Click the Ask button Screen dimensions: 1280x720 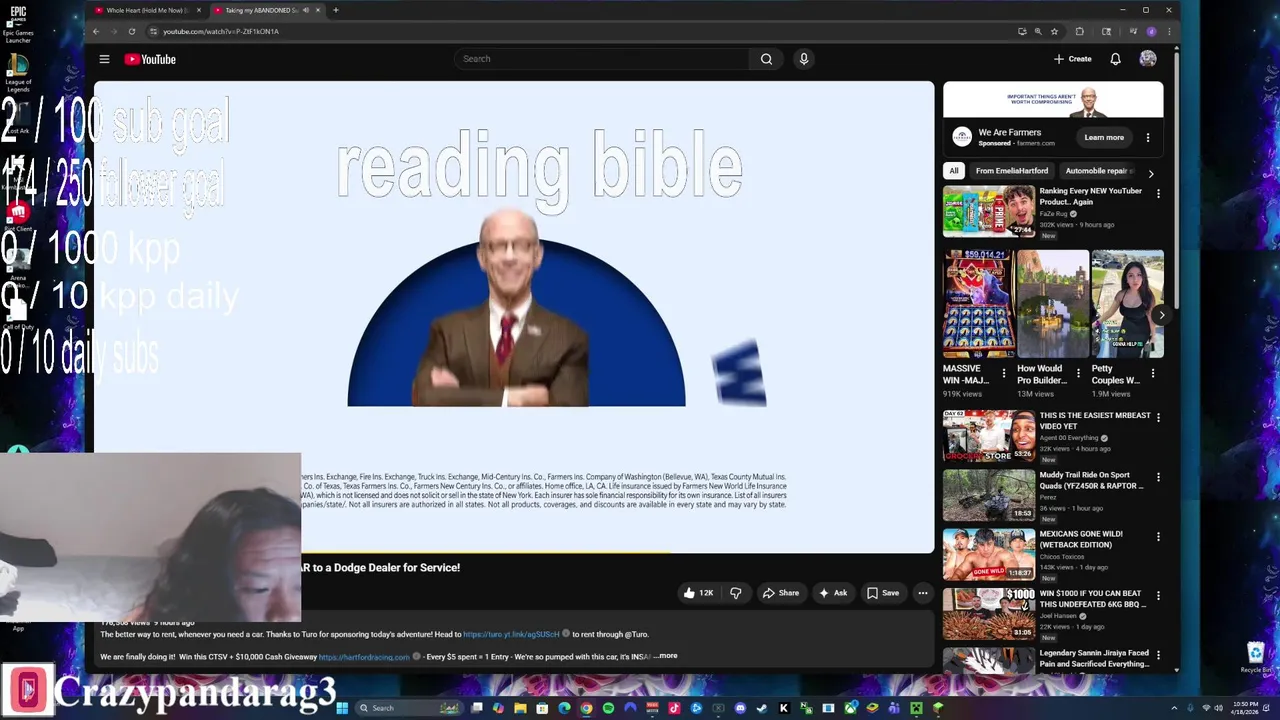coord(832,593)
